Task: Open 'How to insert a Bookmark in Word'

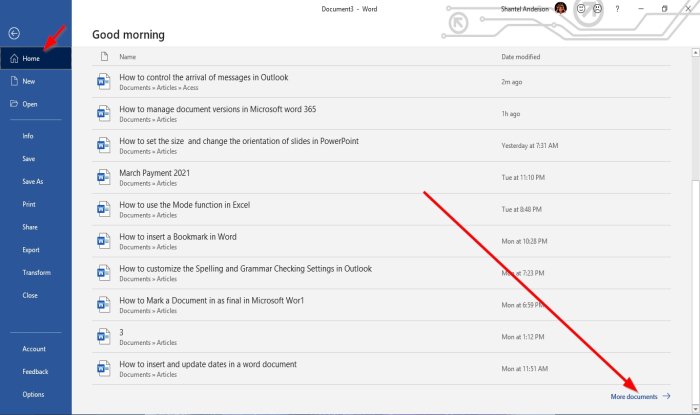Action: (x=381, y=241)
